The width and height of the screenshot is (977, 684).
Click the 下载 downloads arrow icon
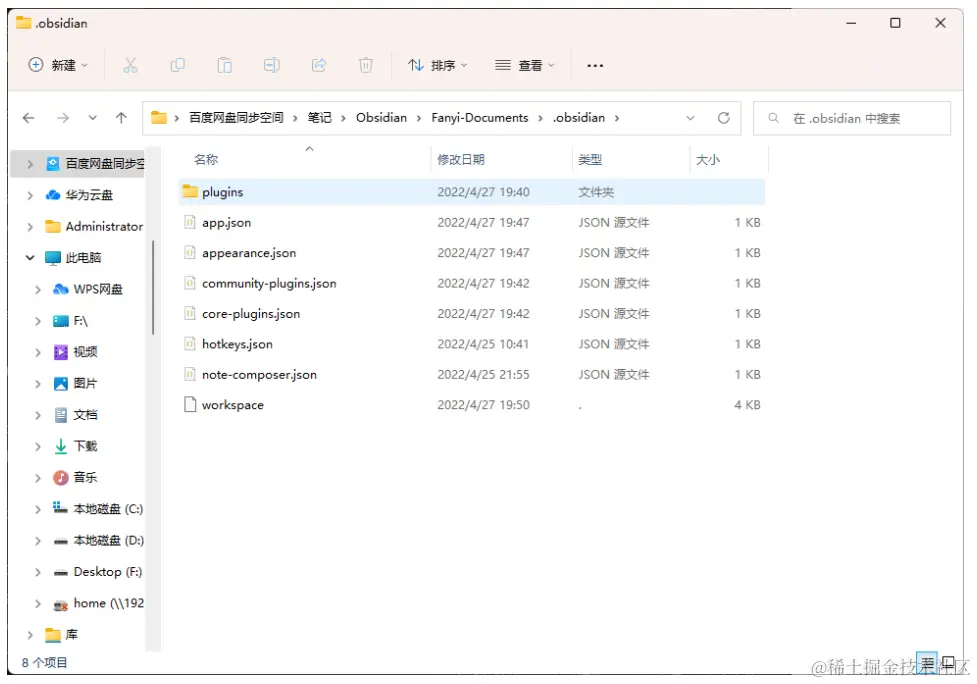pos(60,446)
